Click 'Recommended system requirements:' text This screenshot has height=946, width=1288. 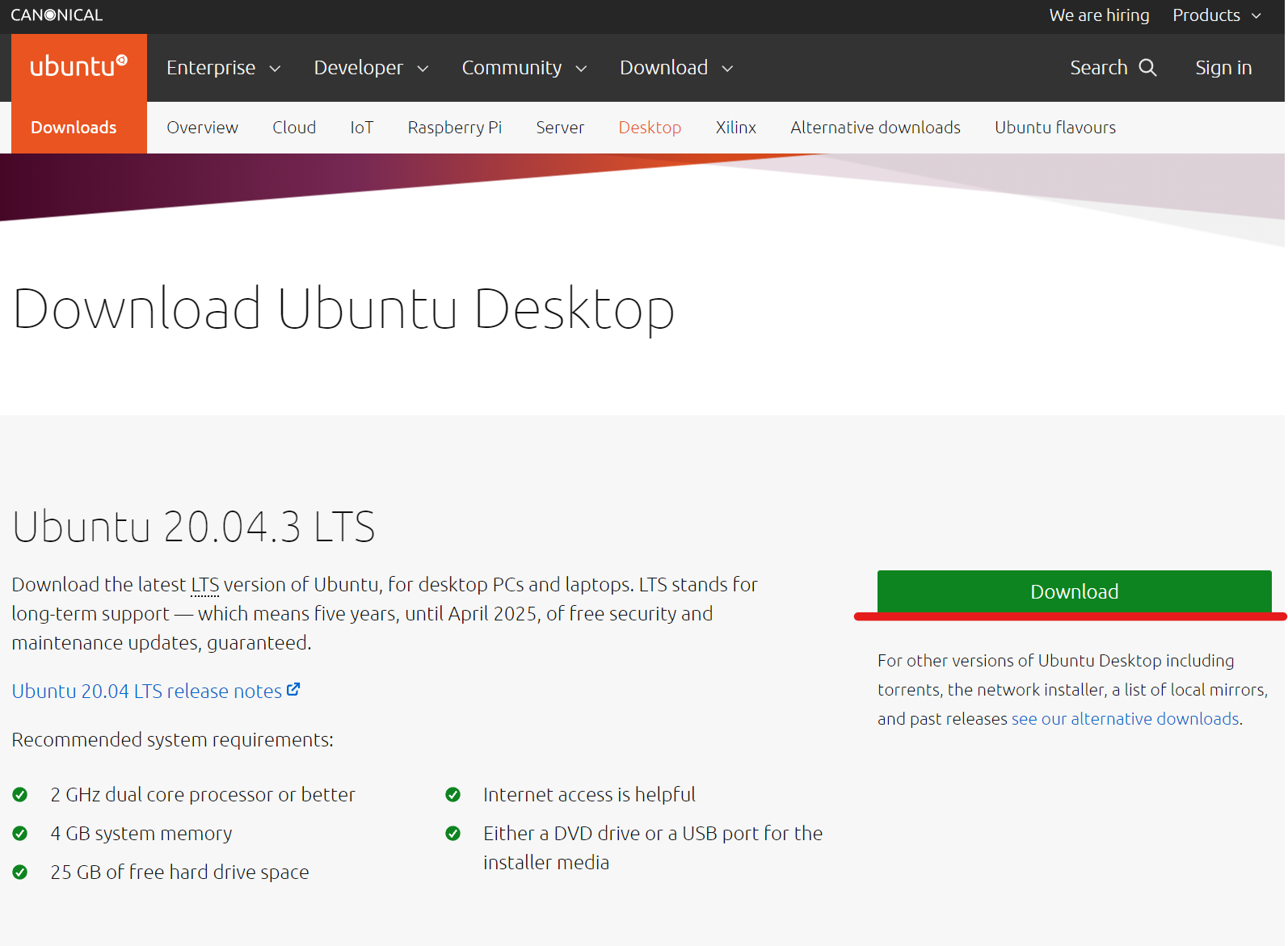tap(172, 740)
